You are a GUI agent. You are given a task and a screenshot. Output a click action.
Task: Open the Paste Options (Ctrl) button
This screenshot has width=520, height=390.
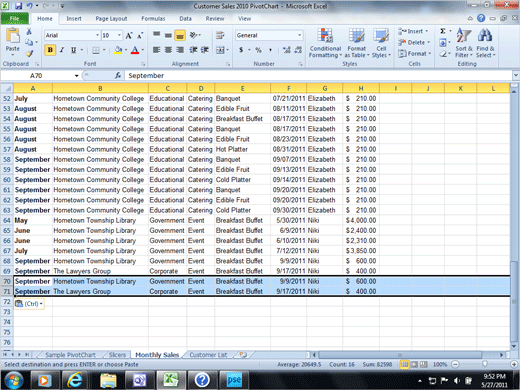click(29, 304)
